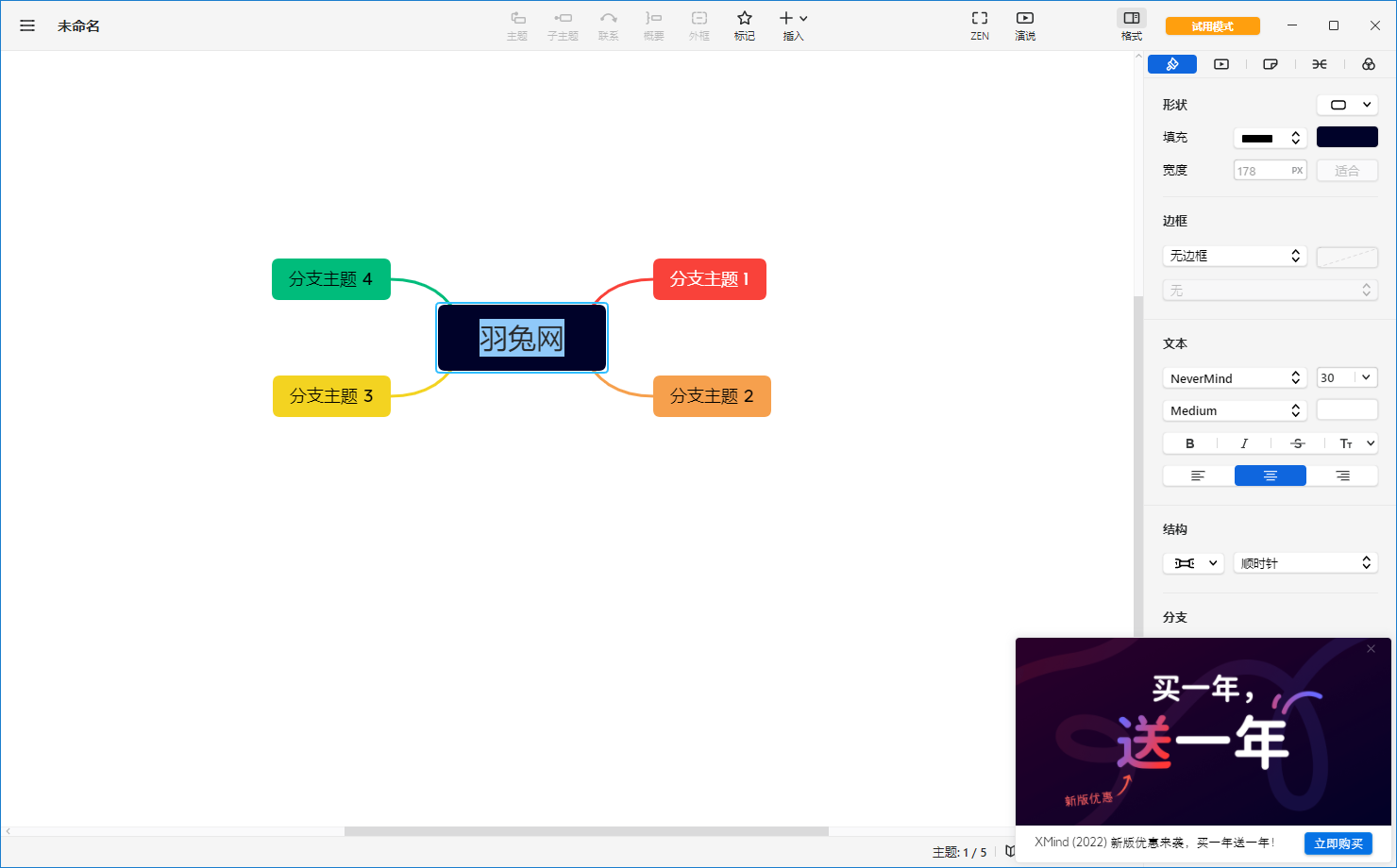Click the 主题 (topic) toolbar icon
Viewport: 1397px width, 868px height.
coord(517,25)
